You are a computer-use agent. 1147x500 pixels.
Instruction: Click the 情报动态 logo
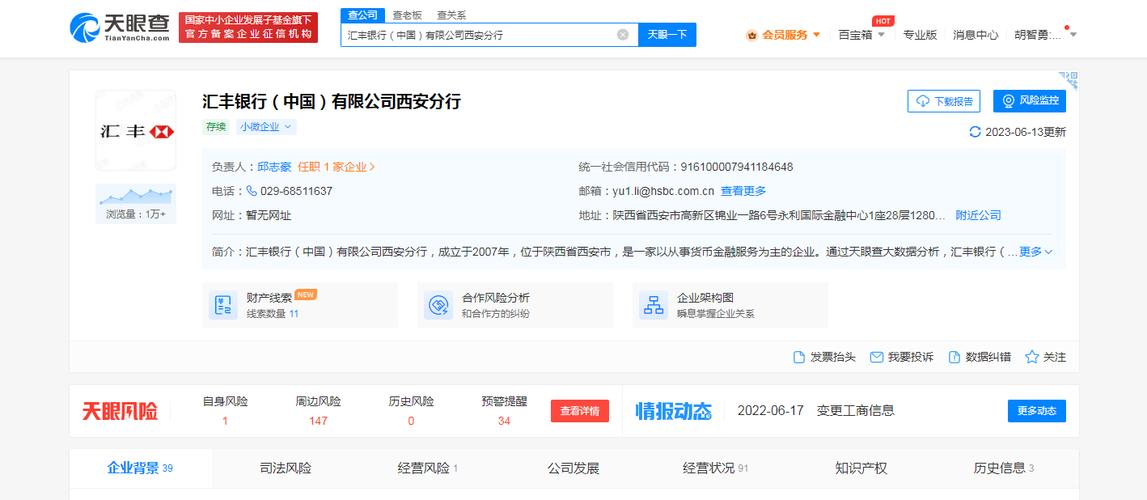pos(673,411)
